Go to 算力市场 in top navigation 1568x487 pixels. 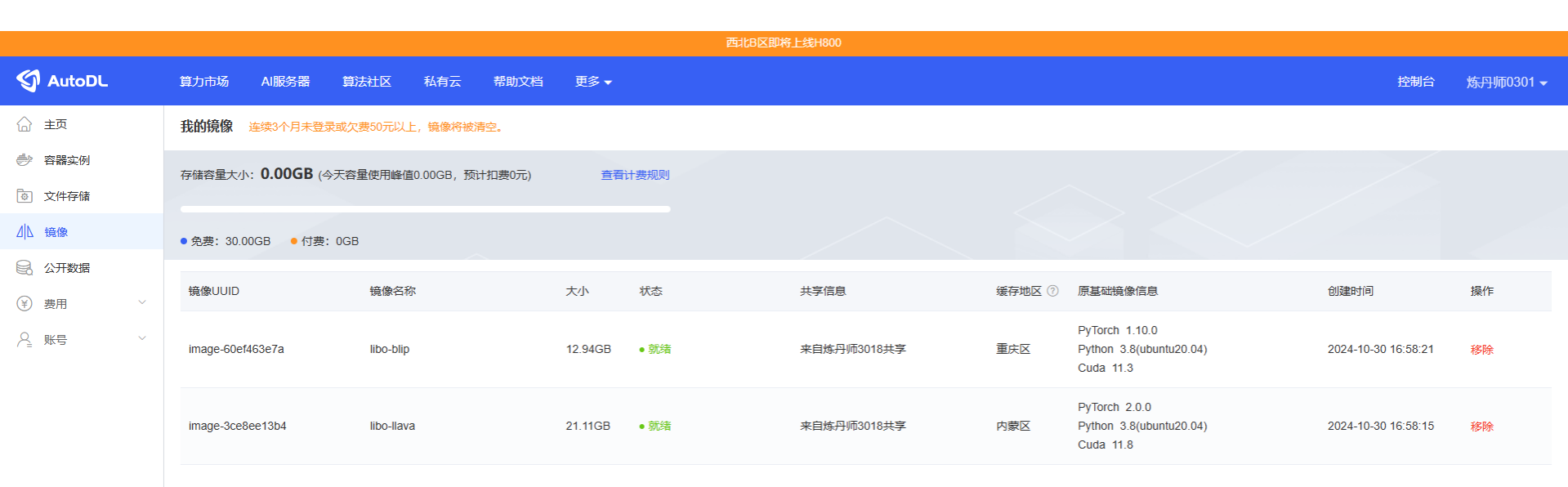coord(204,82)
